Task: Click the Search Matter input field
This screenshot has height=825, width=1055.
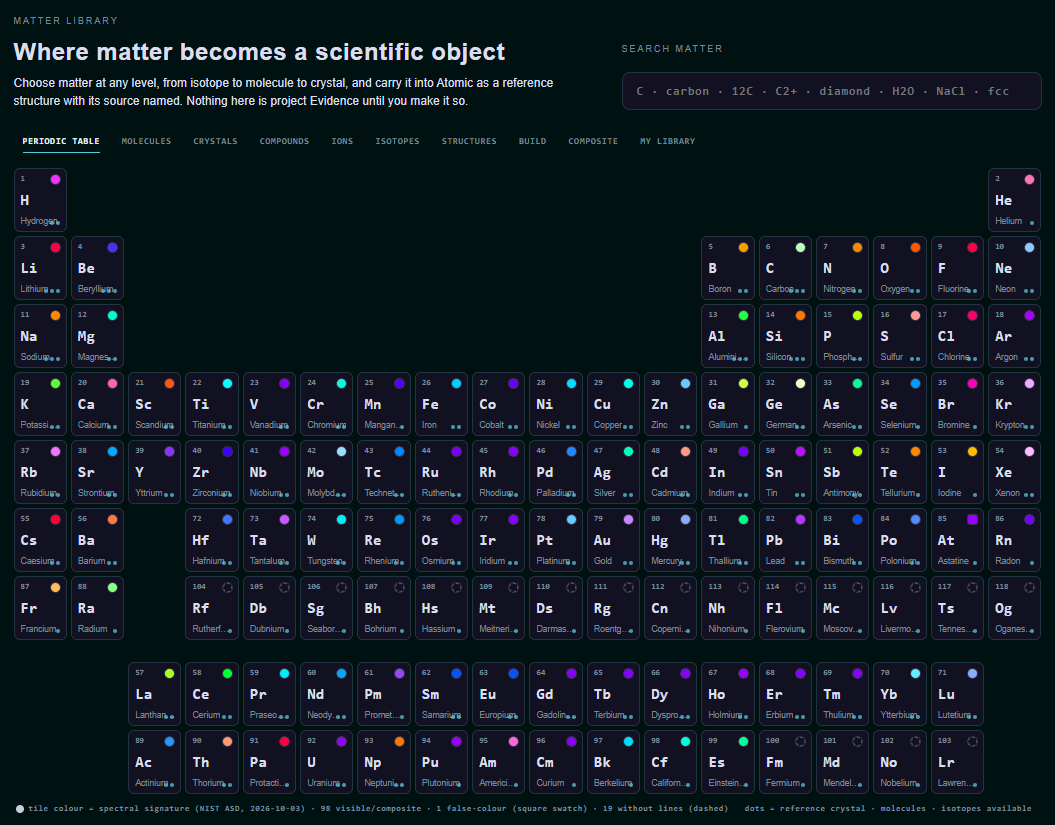Action: pos(832,91)
